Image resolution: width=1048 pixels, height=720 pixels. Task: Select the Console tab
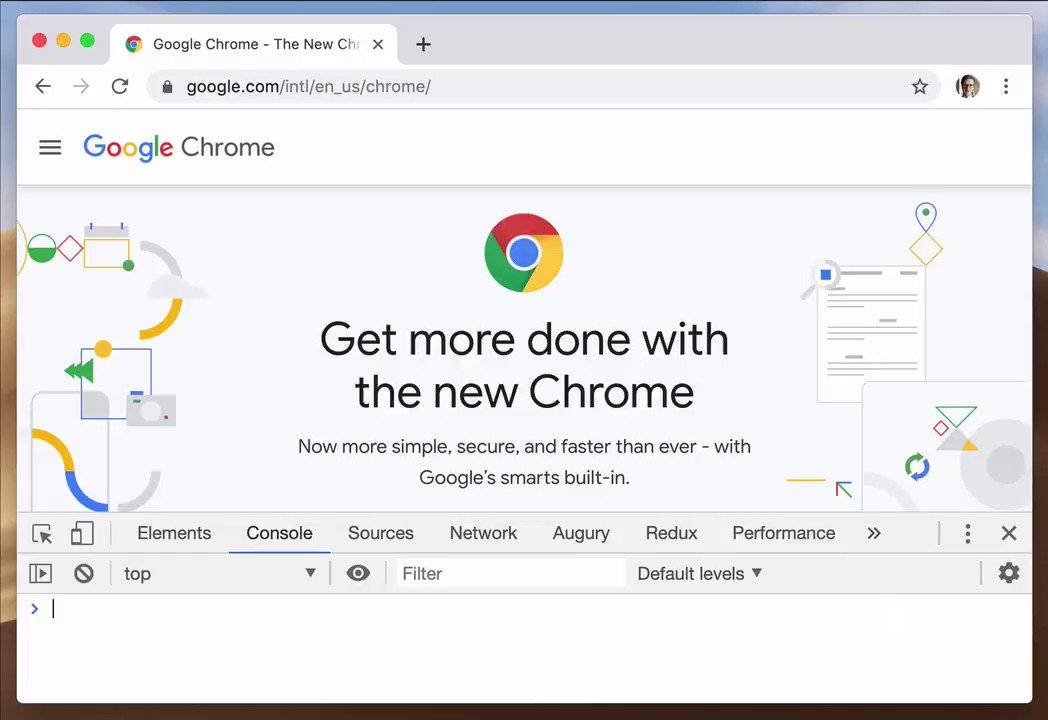point(279,533)
